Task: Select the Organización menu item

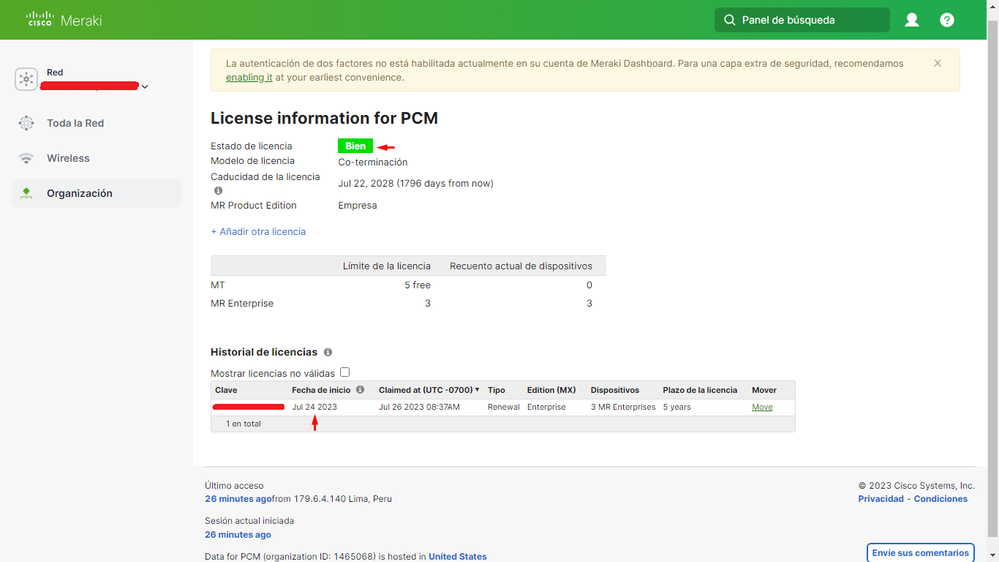Action: point(79,193)
